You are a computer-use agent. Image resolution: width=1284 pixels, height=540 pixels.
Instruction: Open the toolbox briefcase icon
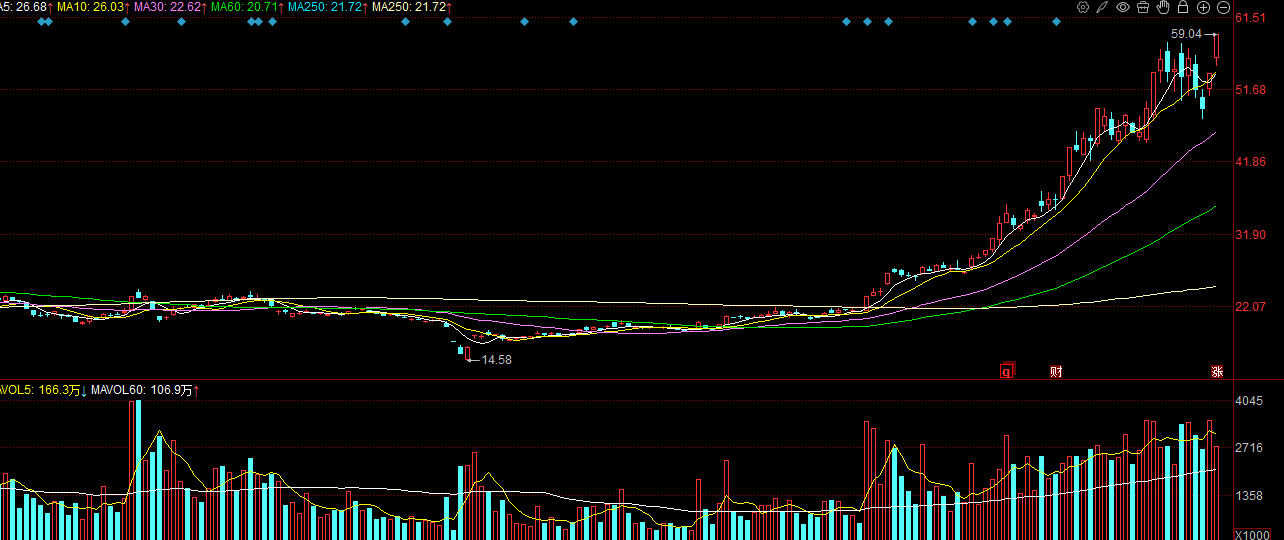(x=1143, y=7)
